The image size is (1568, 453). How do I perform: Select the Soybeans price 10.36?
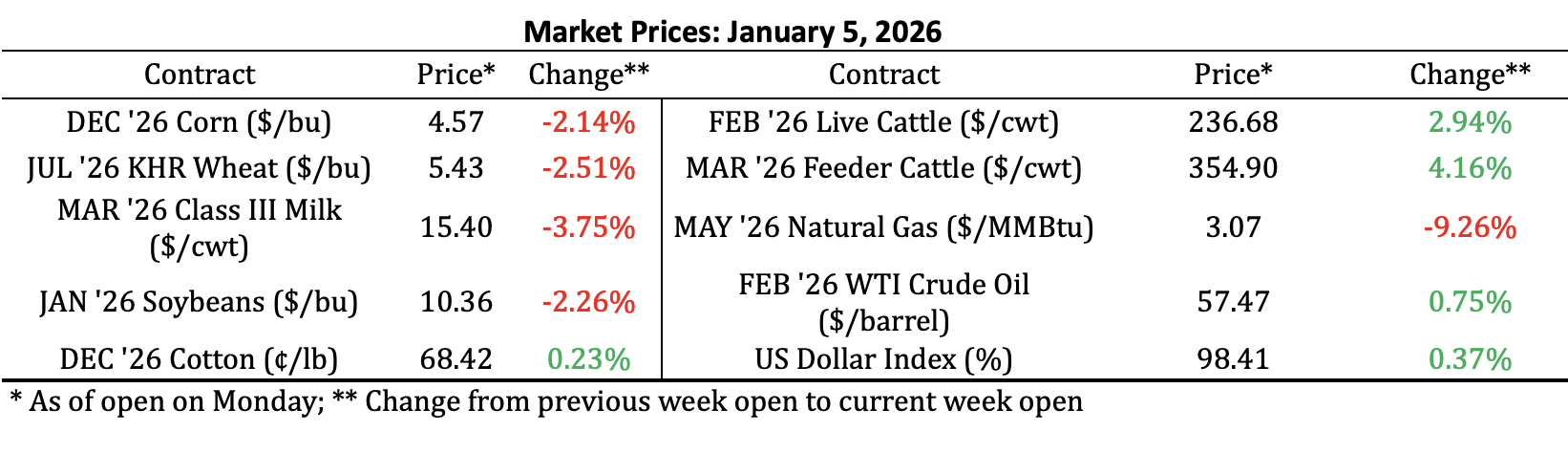click(x=456, y=302)
